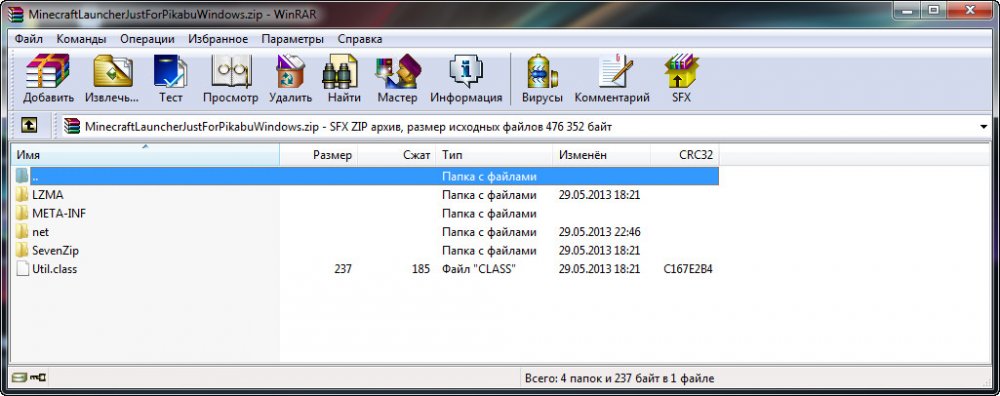The image size is (1000, 396).
Task: Open the address bar dropdown arrow
Action: 984,127
